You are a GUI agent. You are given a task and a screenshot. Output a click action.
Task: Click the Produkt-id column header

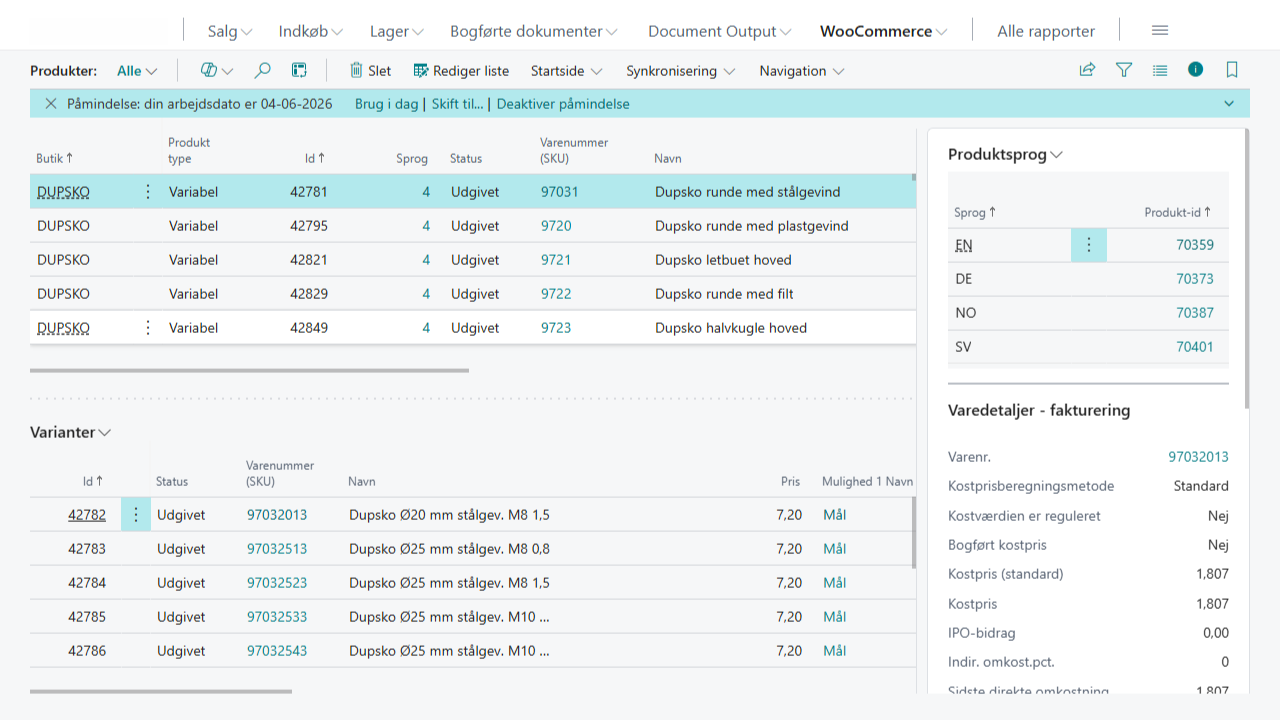click(1178, 212)
